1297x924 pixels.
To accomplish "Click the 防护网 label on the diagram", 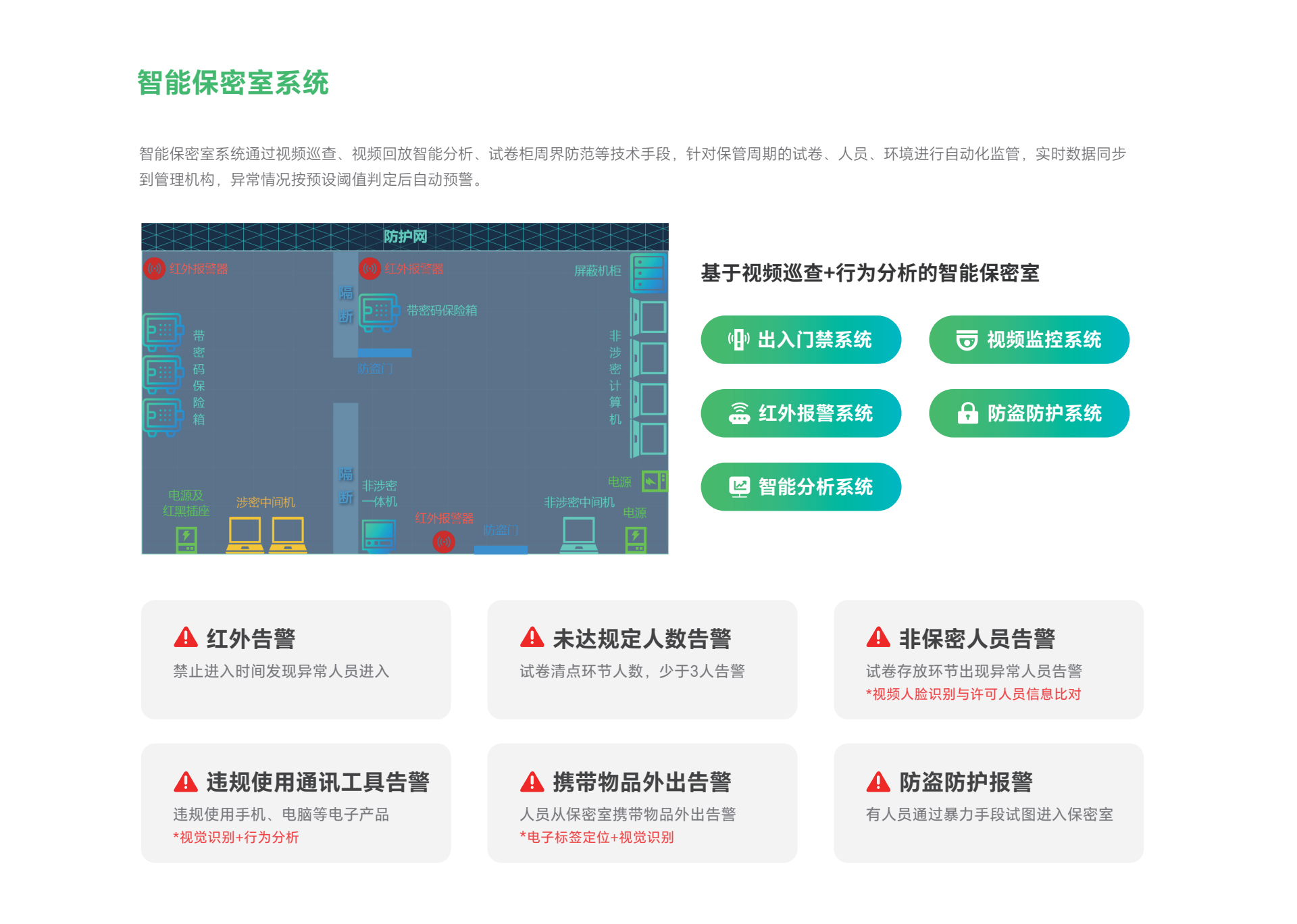I will tap(405, 237).
